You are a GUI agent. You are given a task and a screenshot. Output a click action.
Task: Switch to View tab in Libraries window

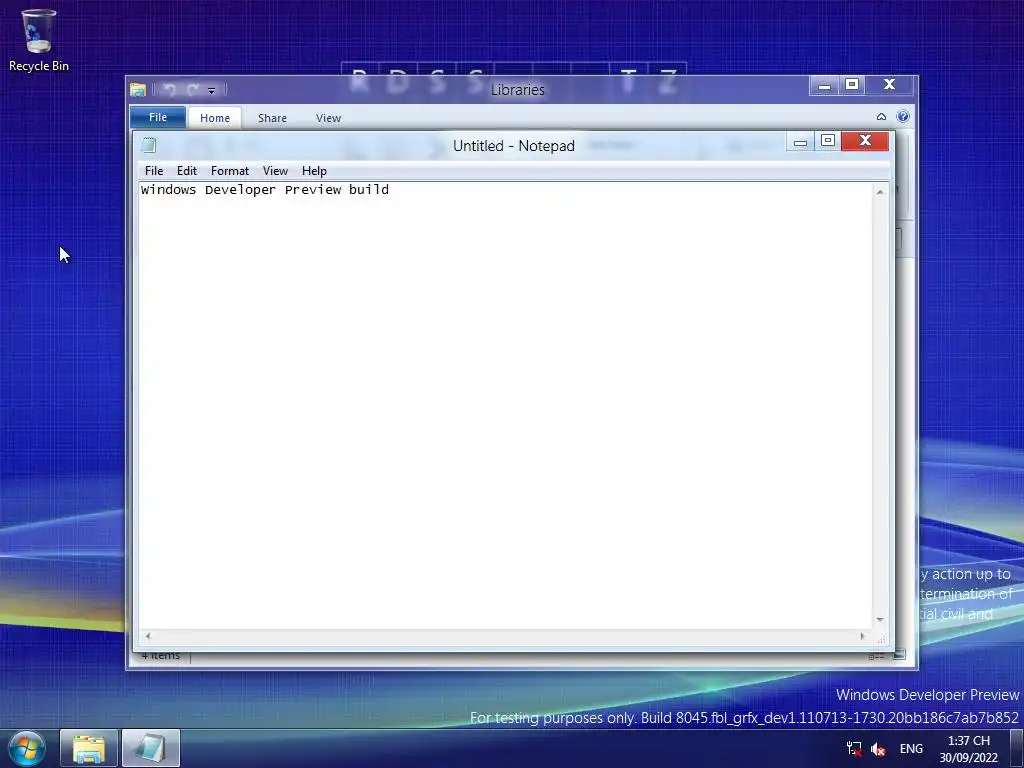[x=328, y=118]
